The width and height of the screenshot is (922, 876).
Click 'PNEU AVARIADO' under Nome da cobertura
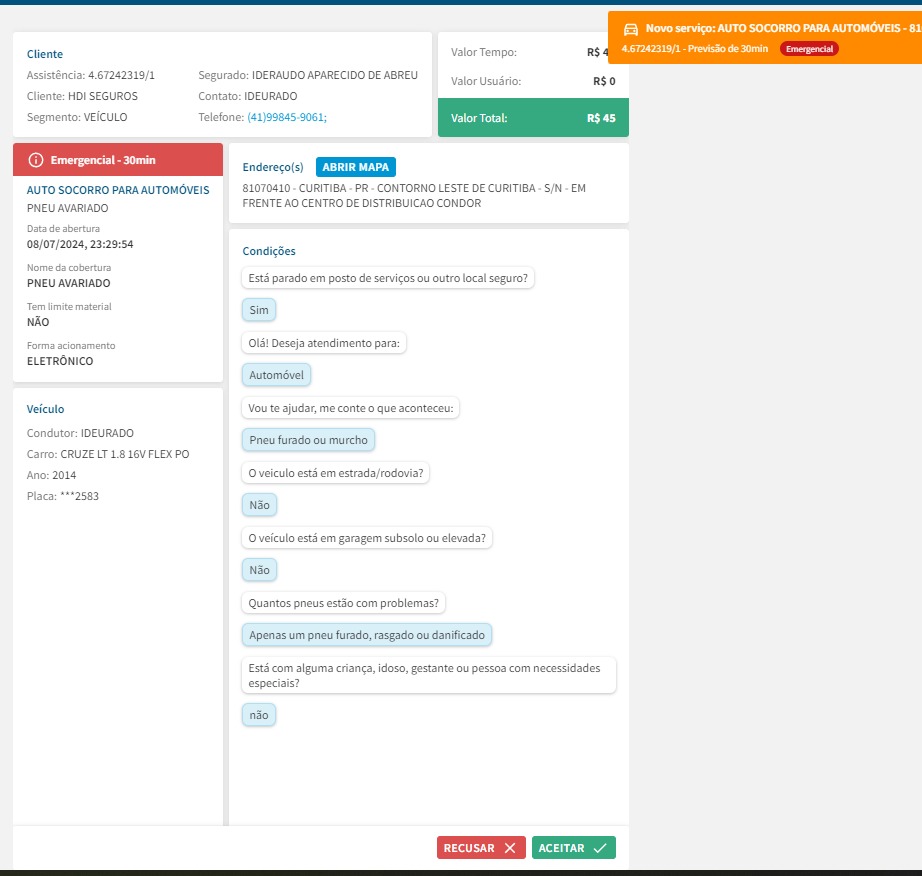[69, 283]
